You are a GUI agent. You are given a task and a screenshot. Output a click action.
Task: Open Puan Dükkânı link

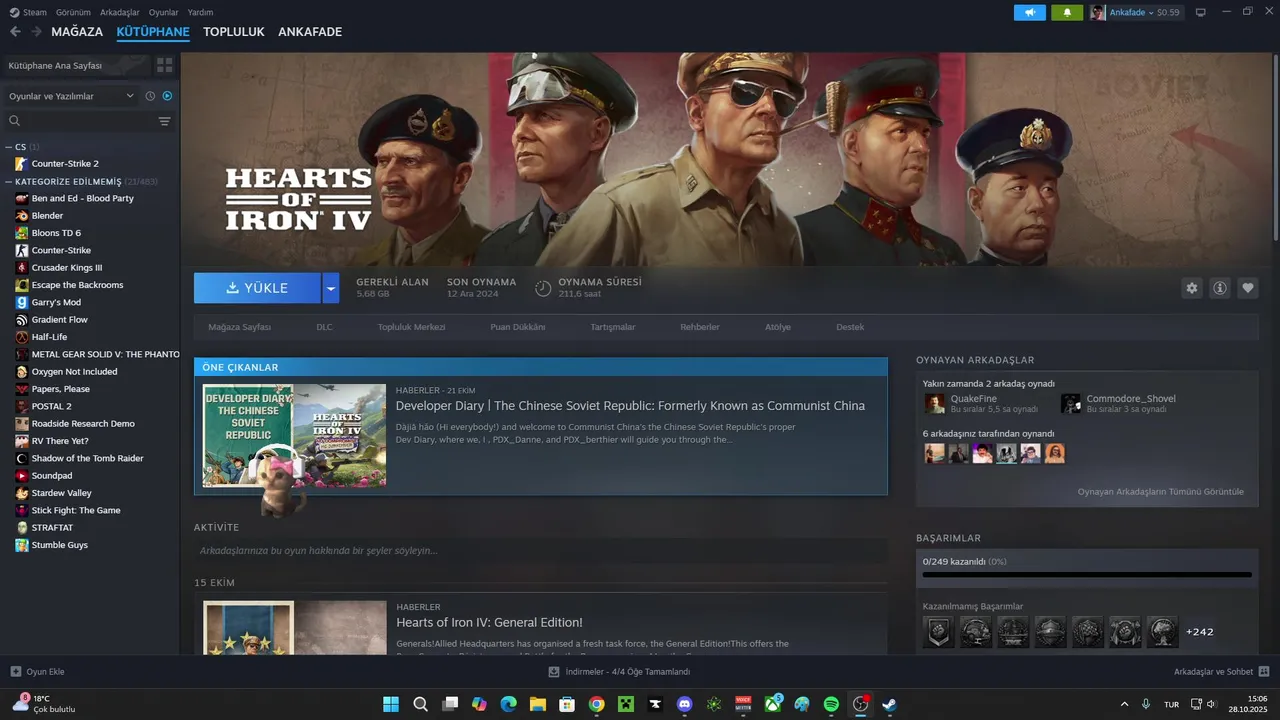click(x=518, y=327)
